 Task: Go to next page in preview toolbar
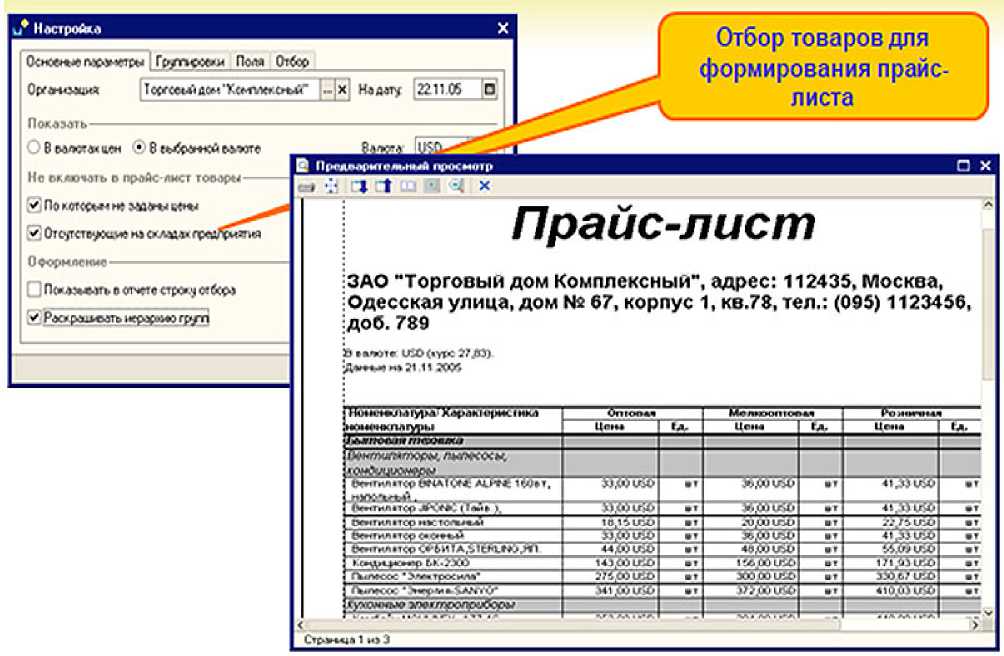359,186
